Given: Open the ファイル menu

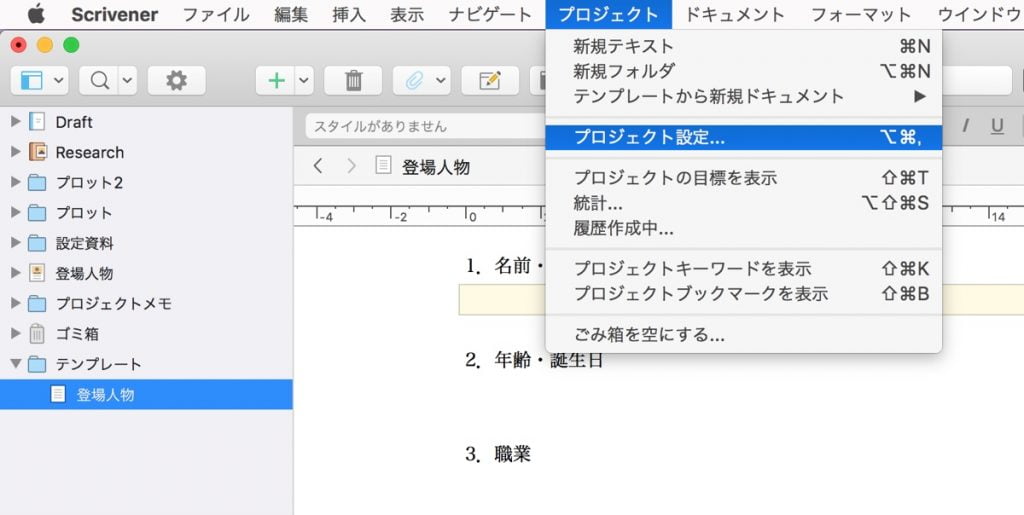Looking at the screenshot, I should pyautogui.click(x=216, y=14).
